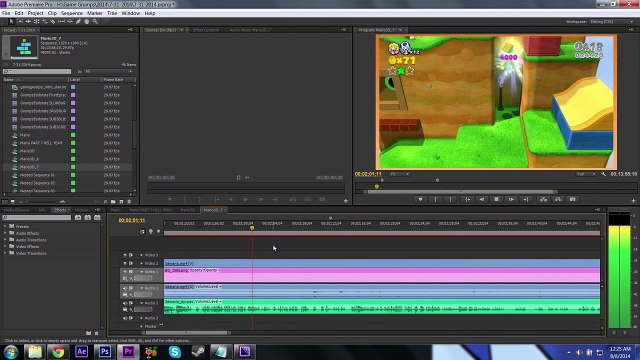Open Mario PART 2 HELL YEAH timeline tab
Screen dimensions: 640x360
(151, 210)
